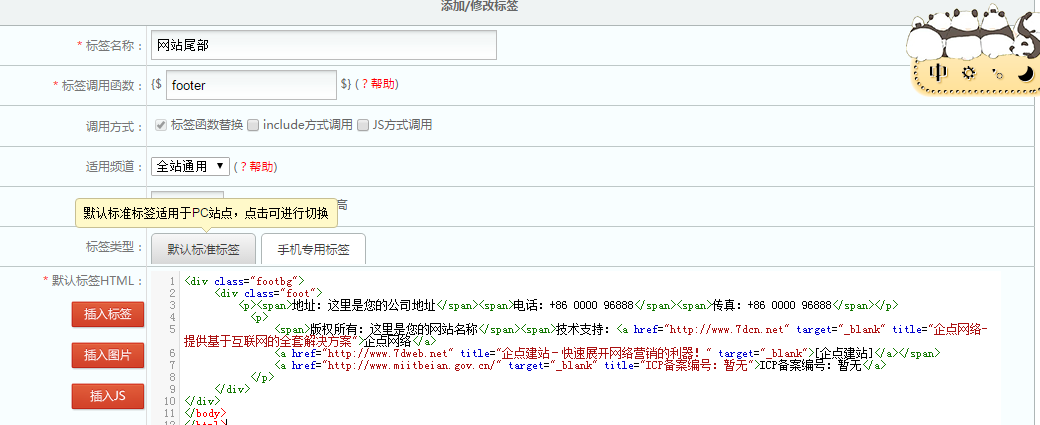
Task: Toggle the 标签函数替换 checkbox
Action: (160, 125)
